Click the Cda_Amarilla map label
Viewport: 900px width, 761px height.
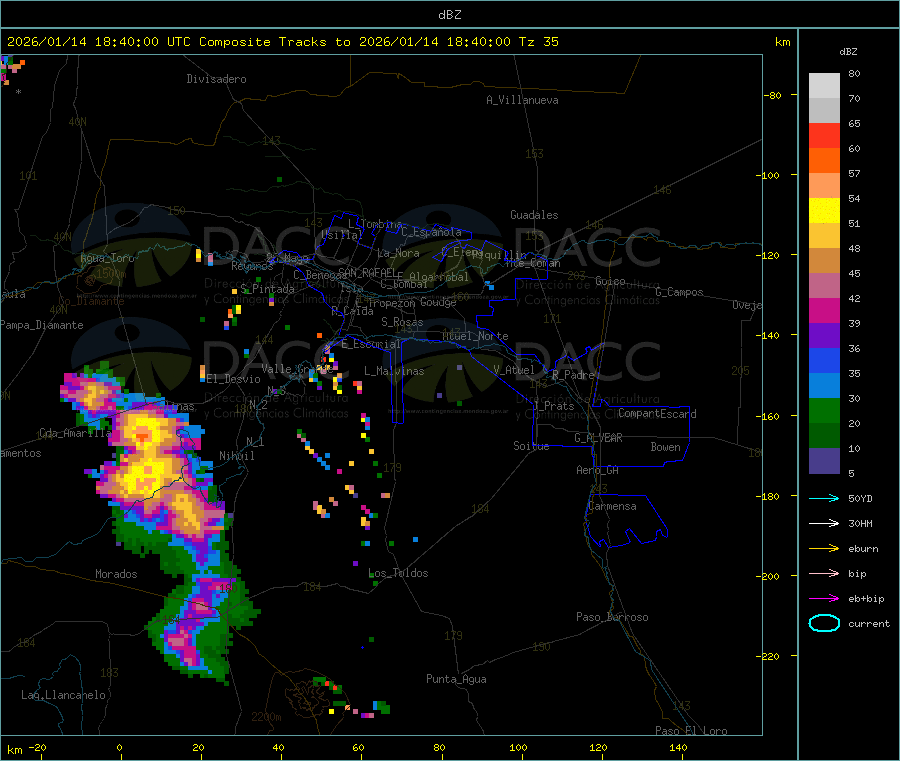75,433
